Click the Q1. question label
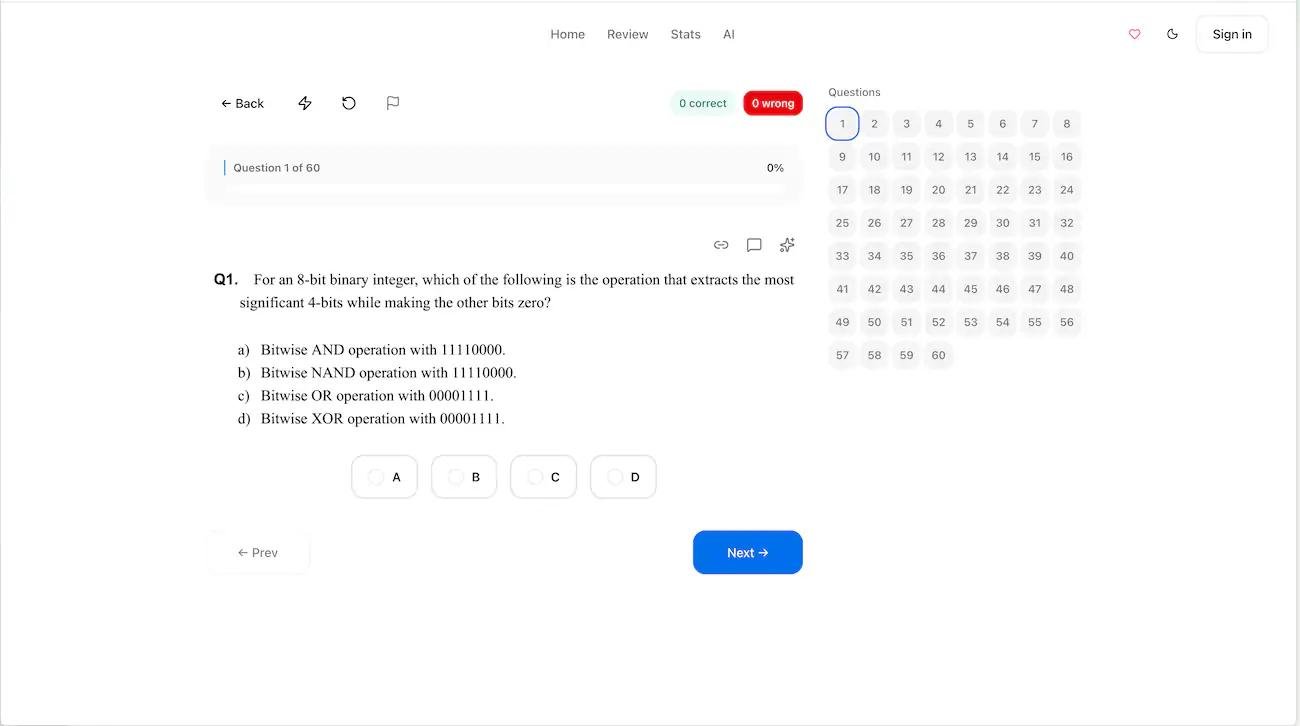This screenshot has width=1300, height=726. tap(226, 280)
